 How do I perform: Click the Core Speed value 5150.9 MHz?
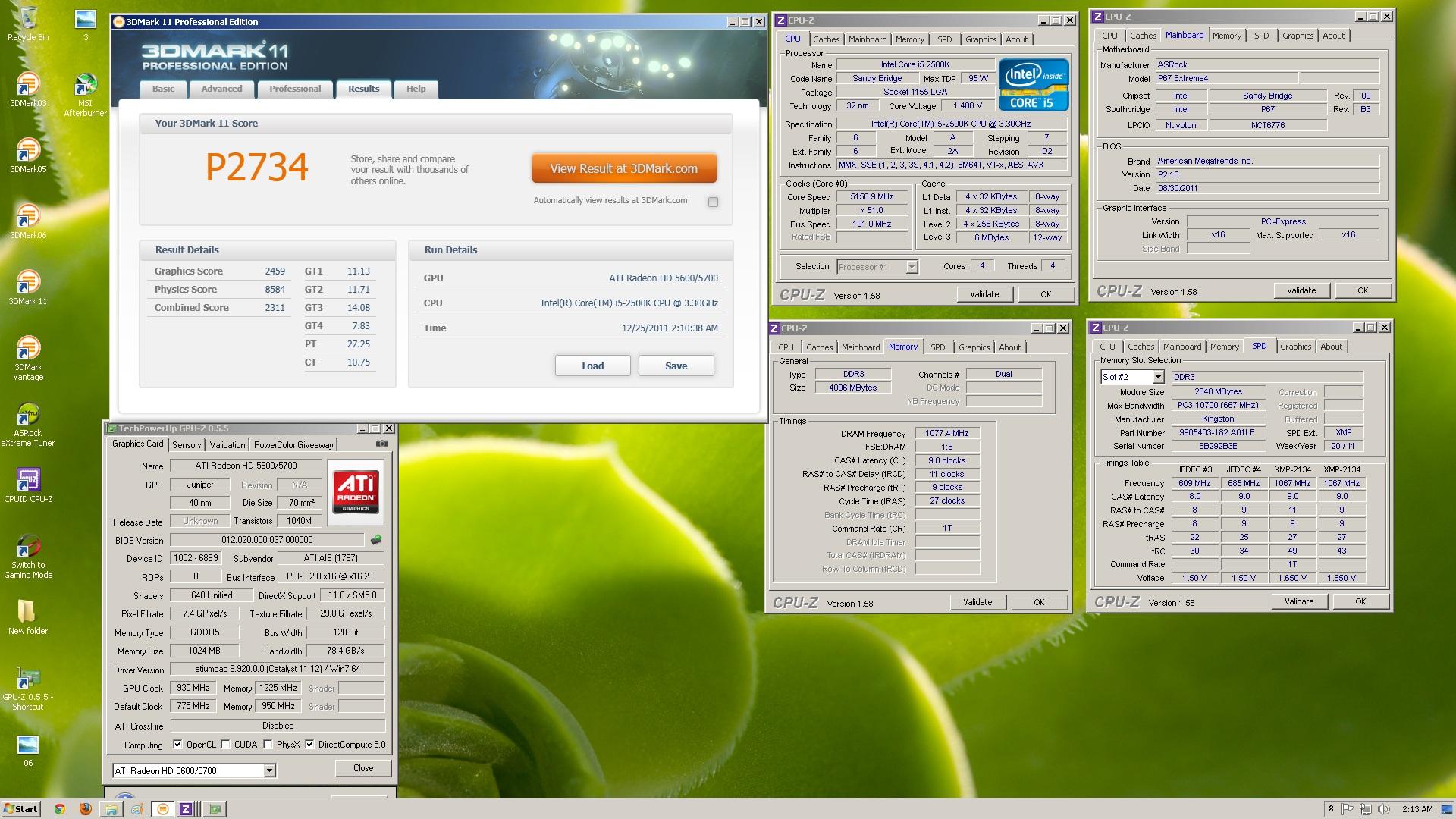point(872,196)
